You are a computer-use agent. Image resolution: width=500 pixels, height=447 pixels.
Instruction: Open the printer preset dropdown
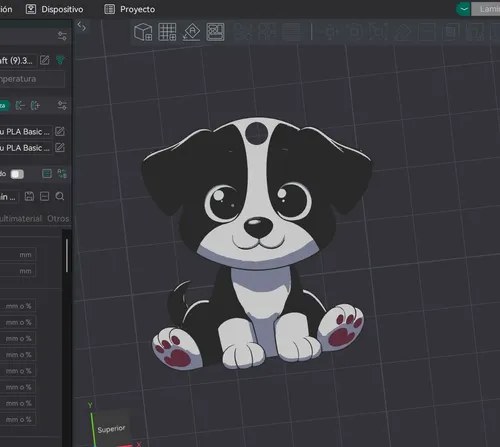[17, 61]
